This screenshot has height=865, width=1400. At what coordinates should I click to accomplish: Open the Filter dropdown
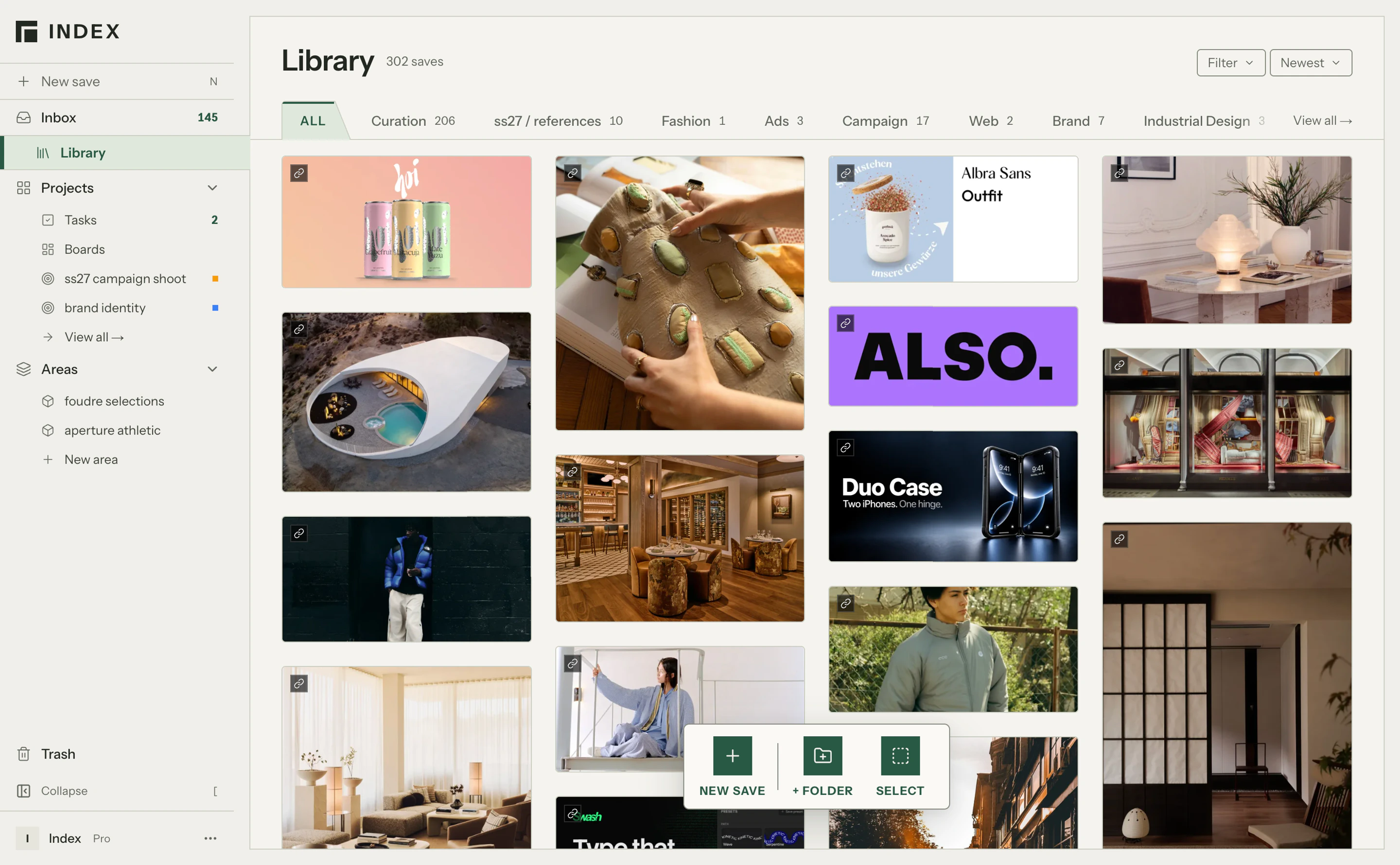[1231, 62]
